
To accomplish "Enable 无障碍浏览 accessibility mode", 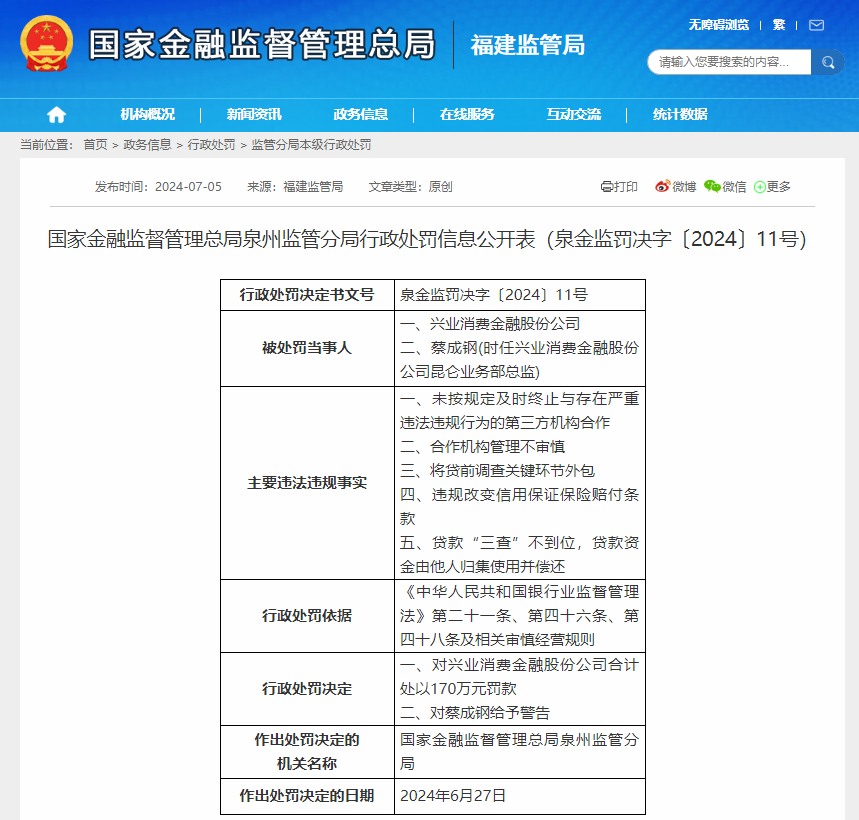I will click(719, 25).
